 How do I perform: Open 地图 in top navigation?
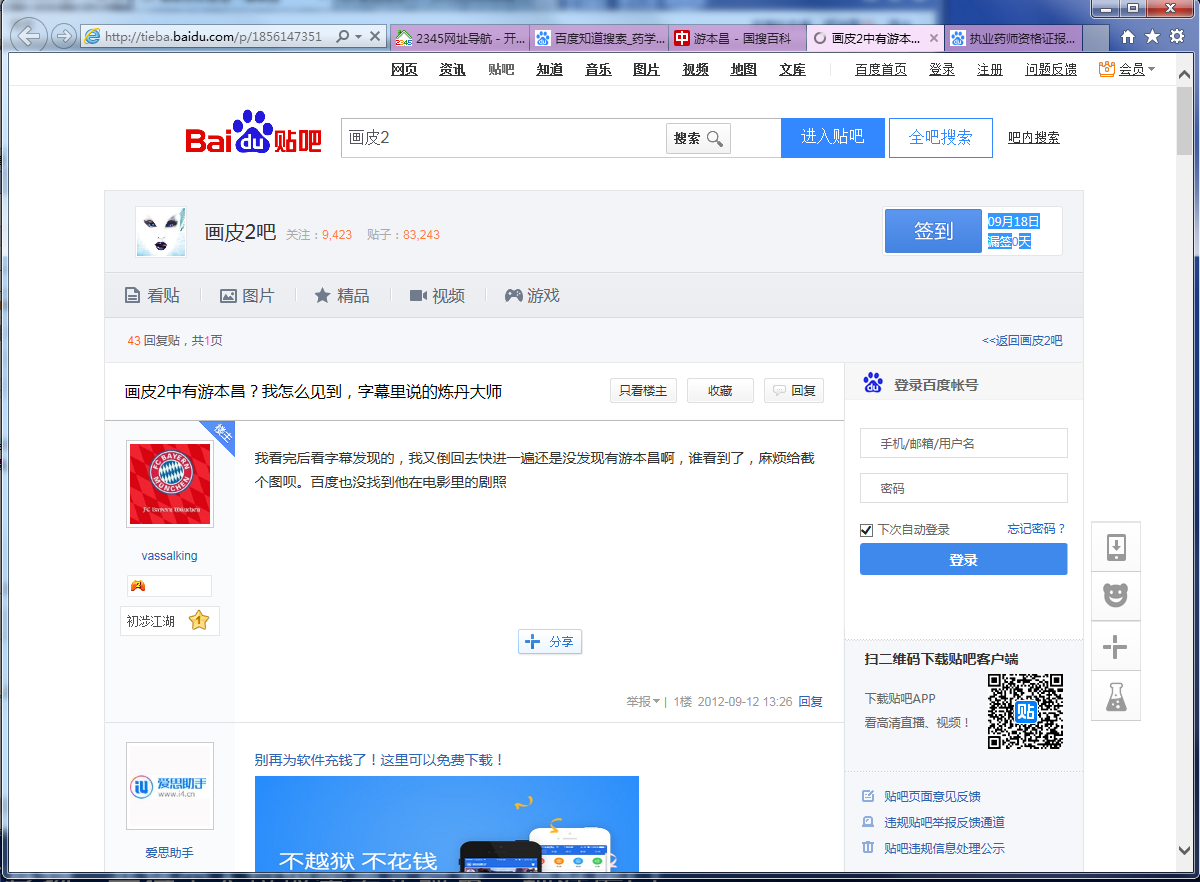point(743,69)
